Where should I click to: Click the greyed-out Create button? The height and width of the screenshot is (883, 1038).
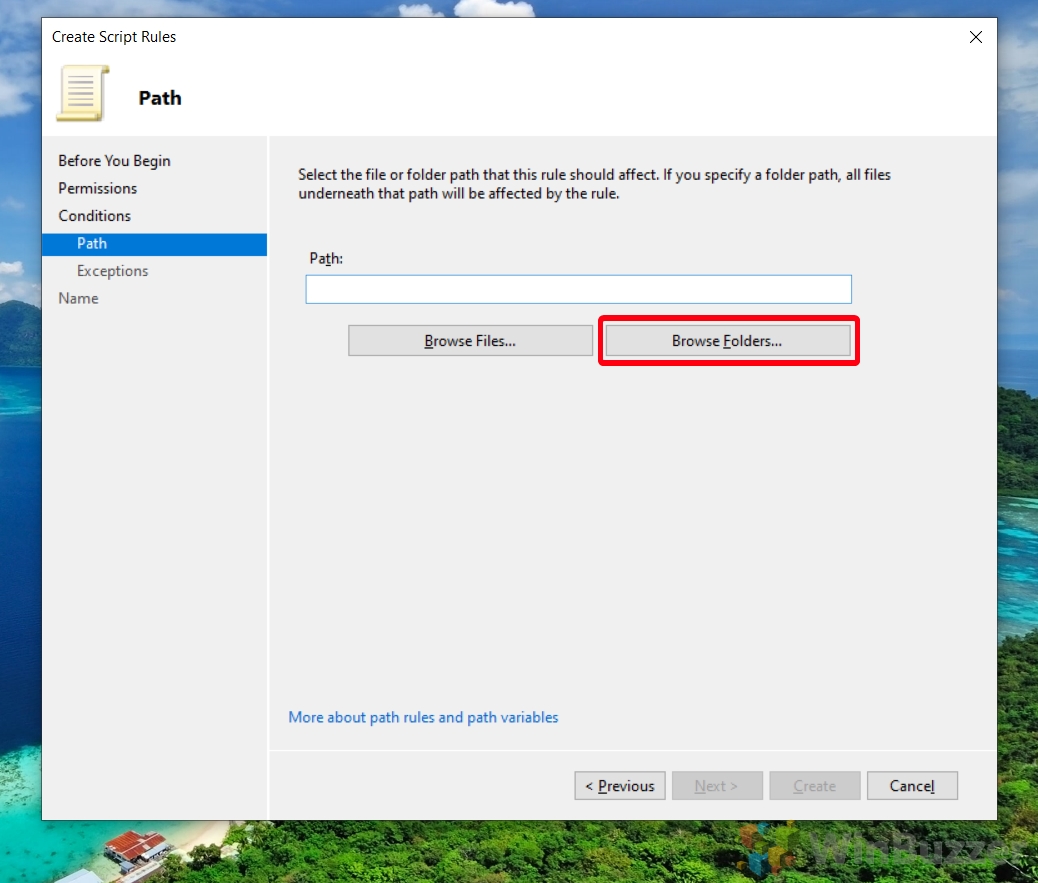tap(815, 786)
